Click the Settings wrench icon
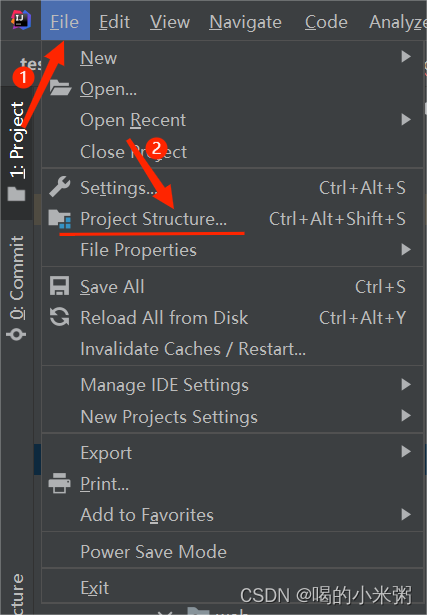 (x=60, y=186)
